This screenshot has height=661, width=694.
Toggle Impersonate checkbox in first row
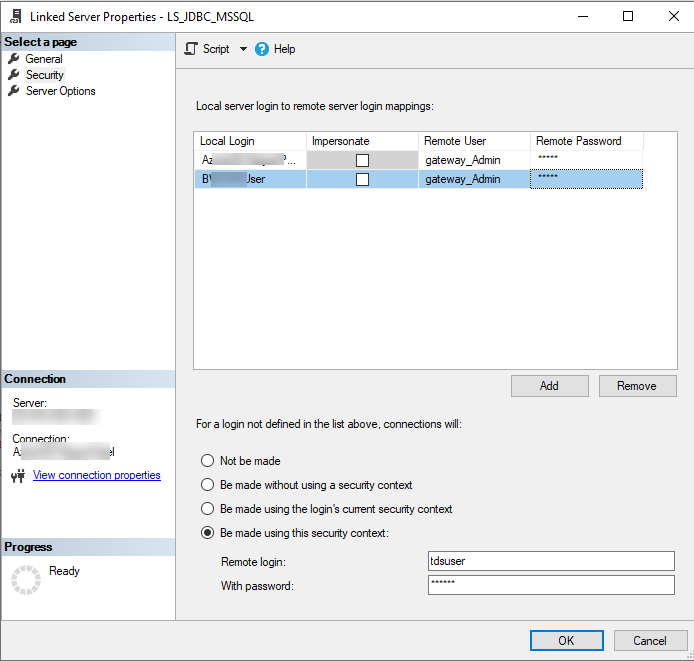tap(362, 160)
